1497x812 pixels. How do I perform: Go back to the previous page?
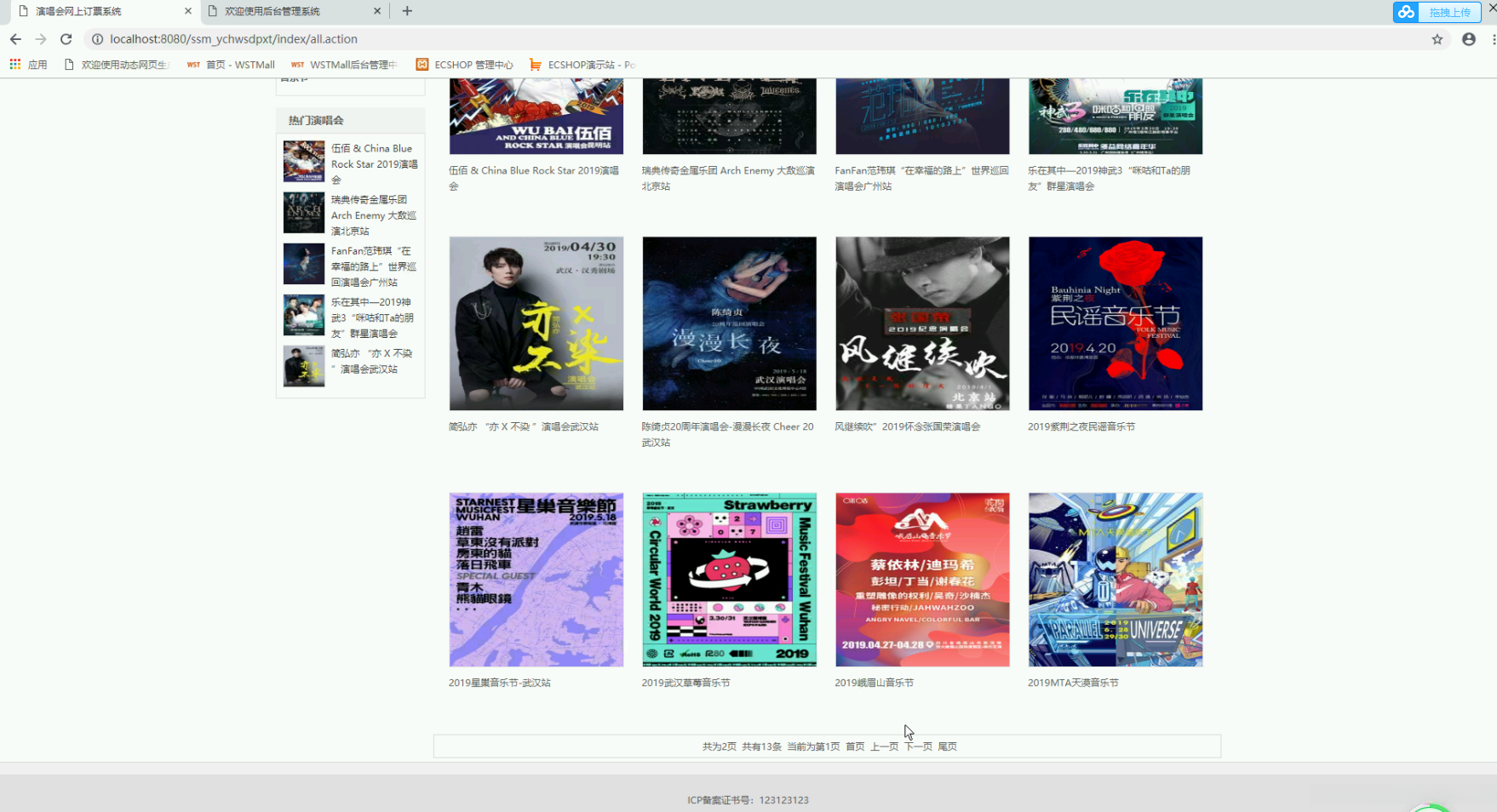[x=15, y=39]
